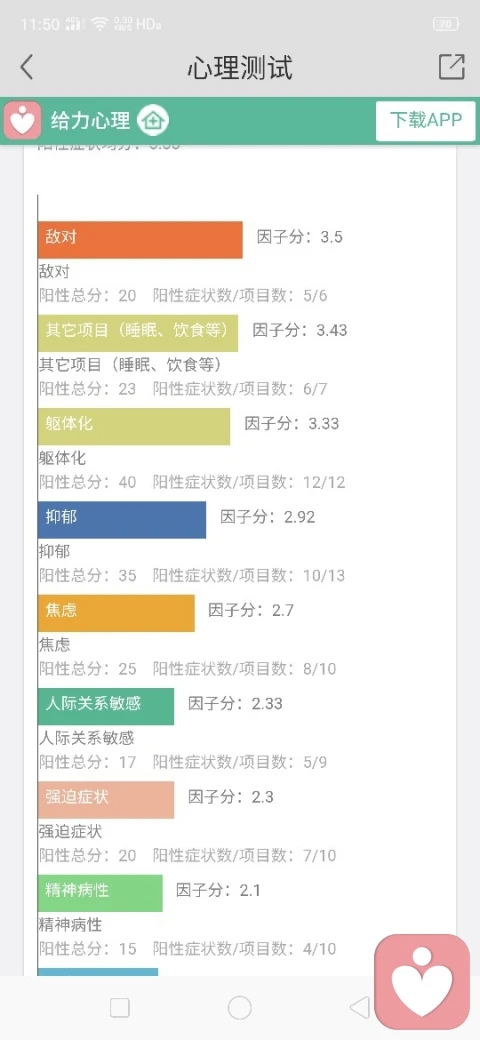Viewport: 480px width, 1040px height.
Task: Tap the back arrow in header
Action: click(x=27, y=68)
